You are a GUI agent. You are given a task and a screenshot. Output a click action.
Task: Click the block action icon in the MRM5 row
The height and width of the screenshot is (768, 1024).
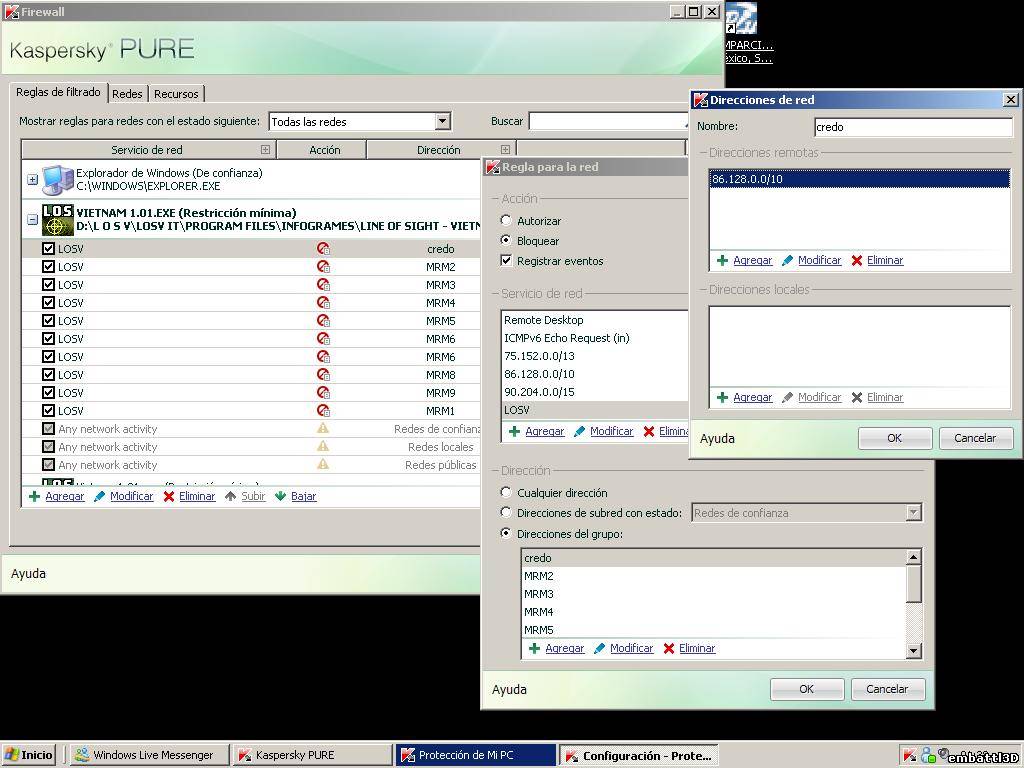pos(323,321)
